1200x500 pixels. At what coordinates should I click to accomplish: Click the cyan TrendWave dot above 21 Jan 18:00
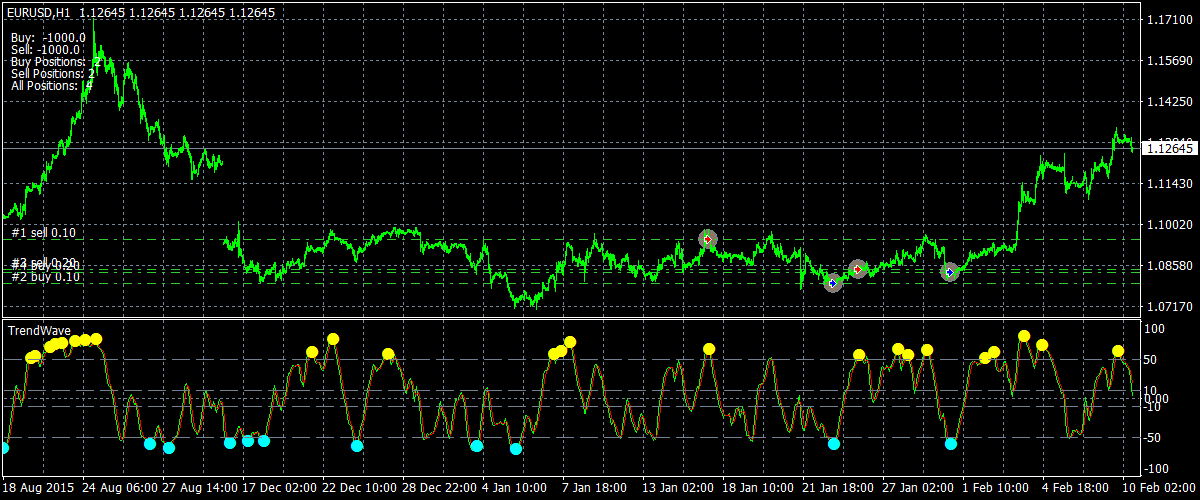(x=834, y=443)
